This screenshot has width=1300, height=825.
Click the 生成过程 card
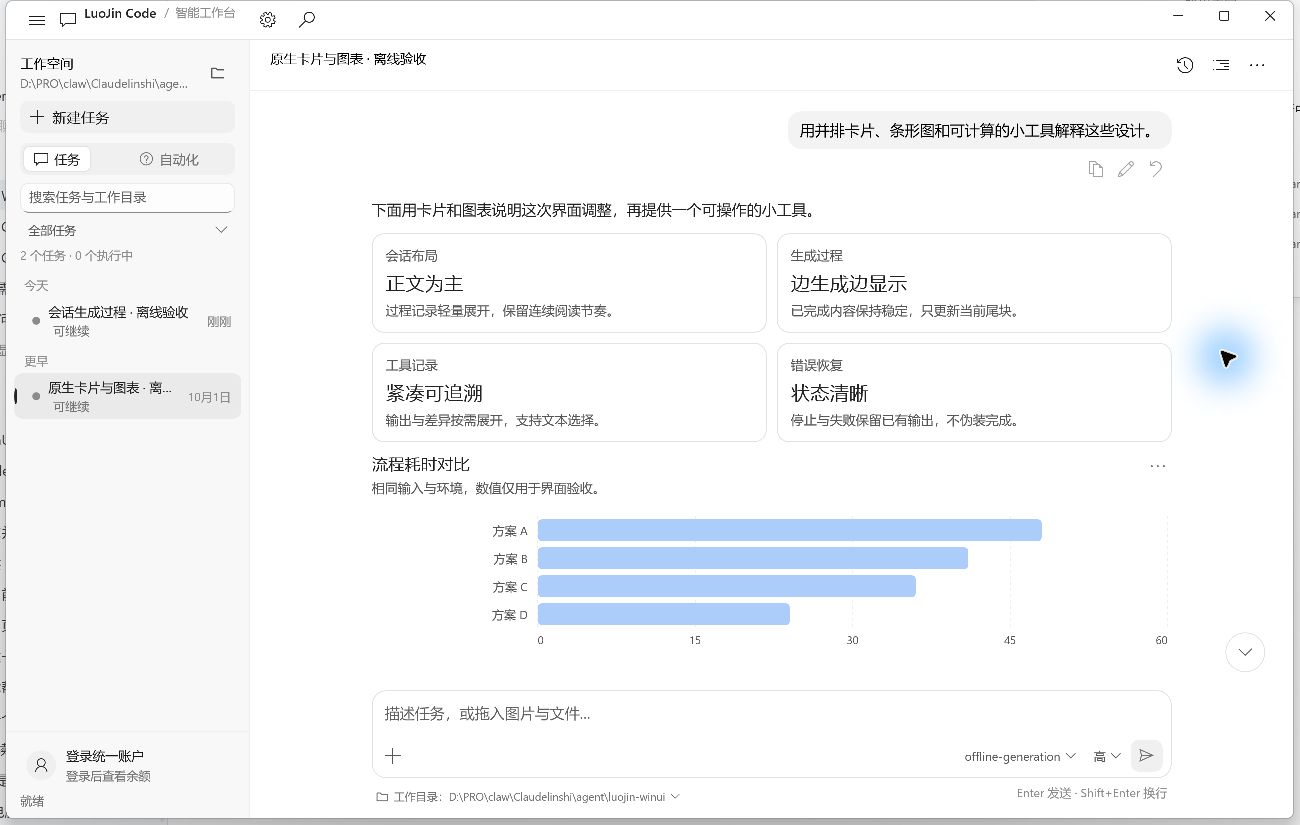974,283
